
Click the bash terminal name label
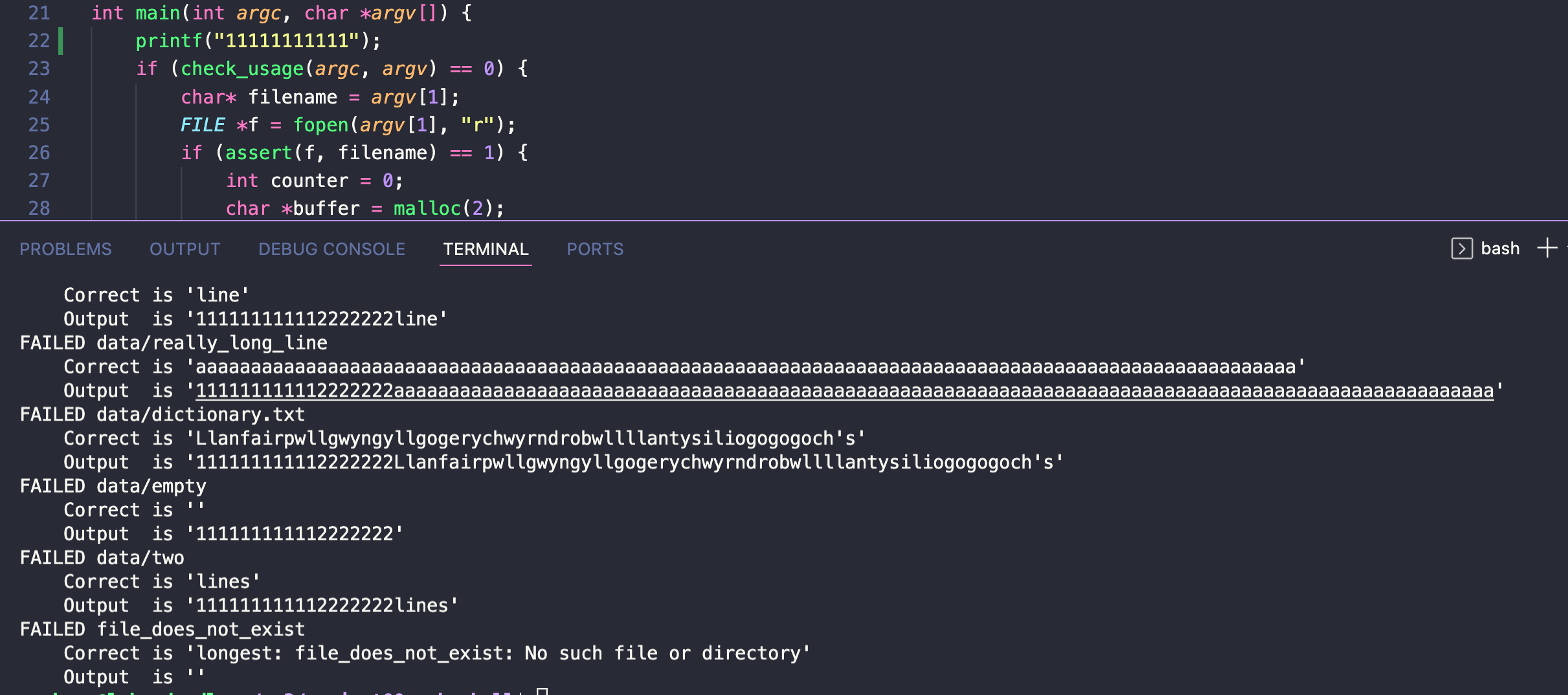click(1499, 248)
